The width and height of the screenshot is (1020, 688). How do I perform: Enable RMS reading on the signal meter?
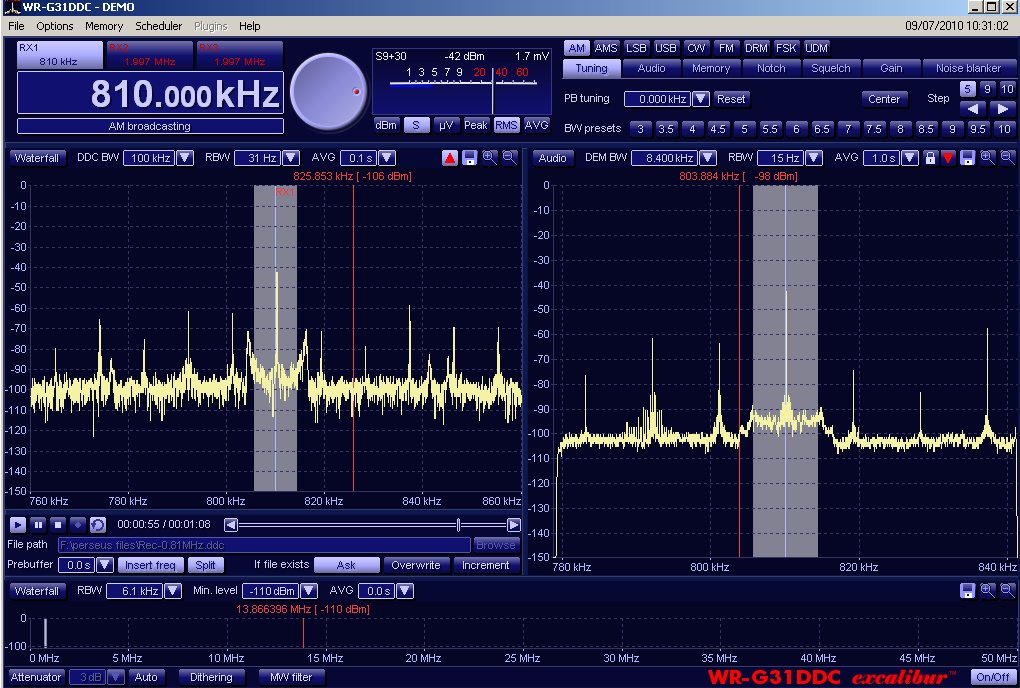coord(506,125)
